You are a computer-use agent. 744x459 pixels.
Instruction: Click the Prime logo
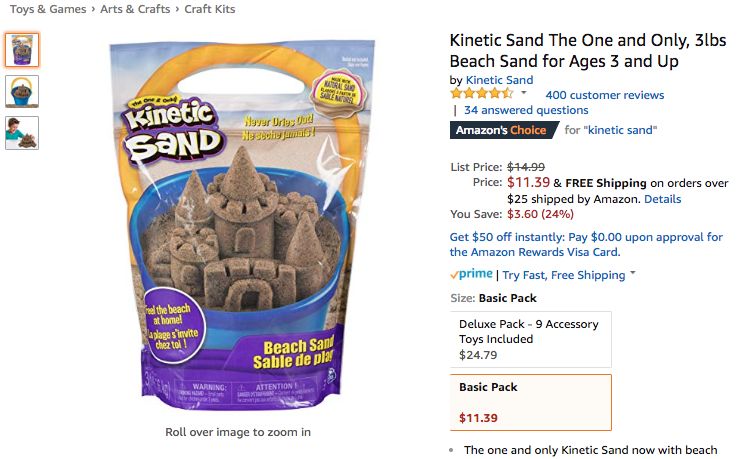pos(471,275)
